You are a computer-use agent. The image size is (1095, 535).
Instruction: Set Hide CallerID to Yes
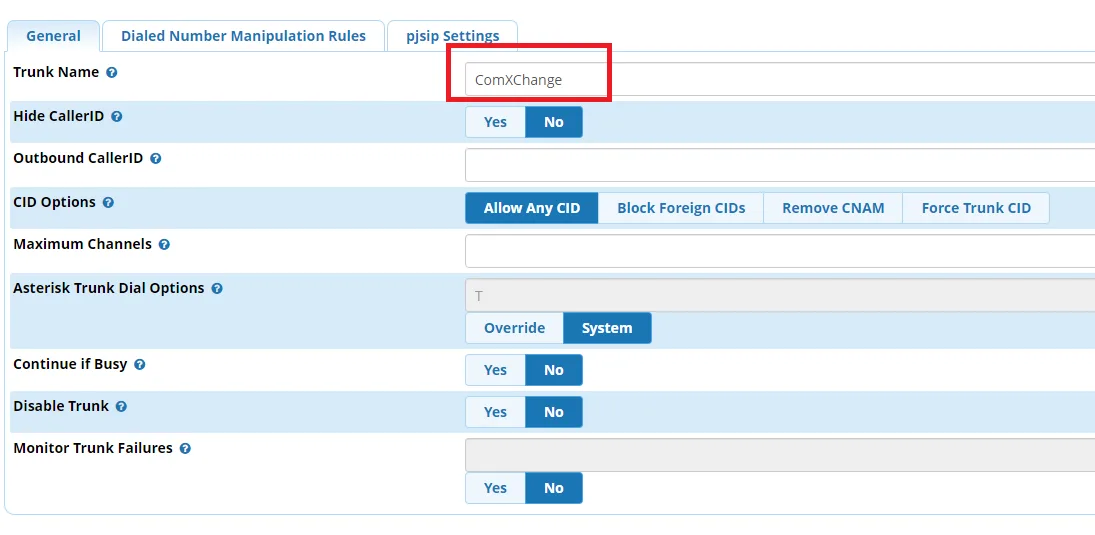(x=495, y=122)
